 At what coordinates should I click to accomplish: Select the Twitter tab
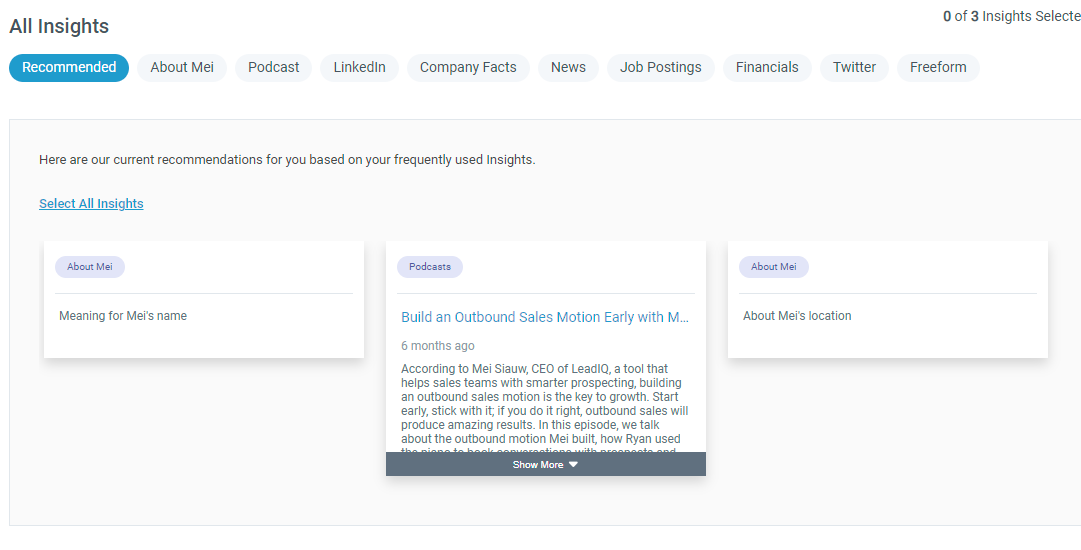[854, 67]
